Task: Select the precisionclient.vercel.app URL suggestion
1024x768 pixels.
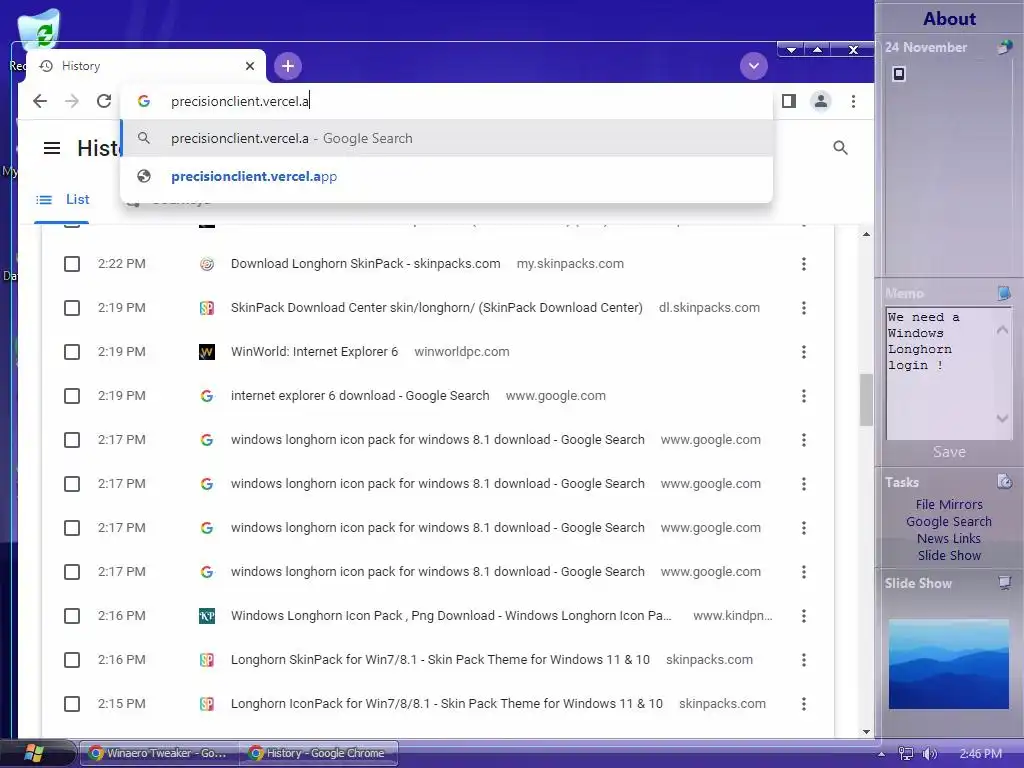Action: [447, 176]
